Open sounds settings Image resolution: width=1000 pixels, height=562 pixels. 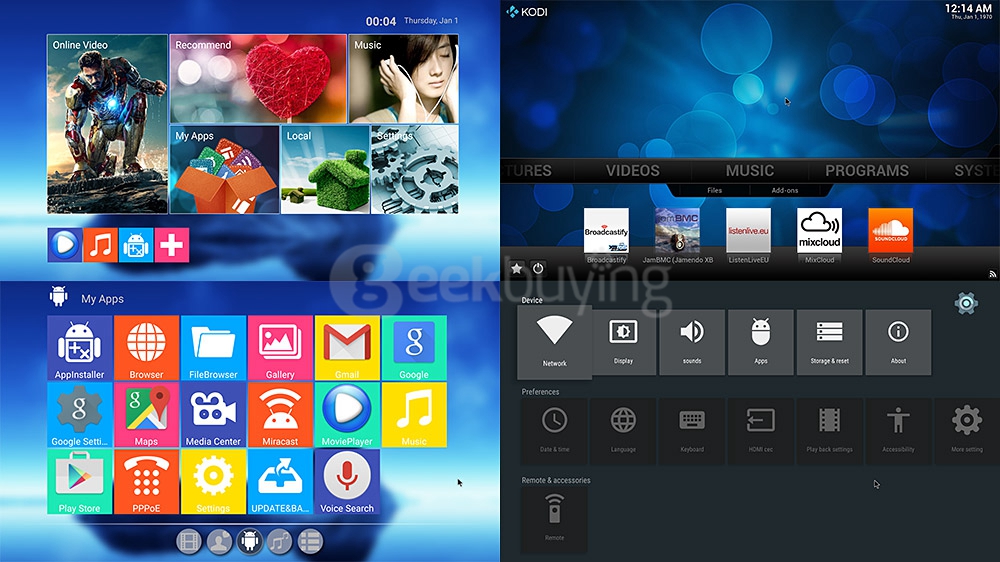point(692,343)
